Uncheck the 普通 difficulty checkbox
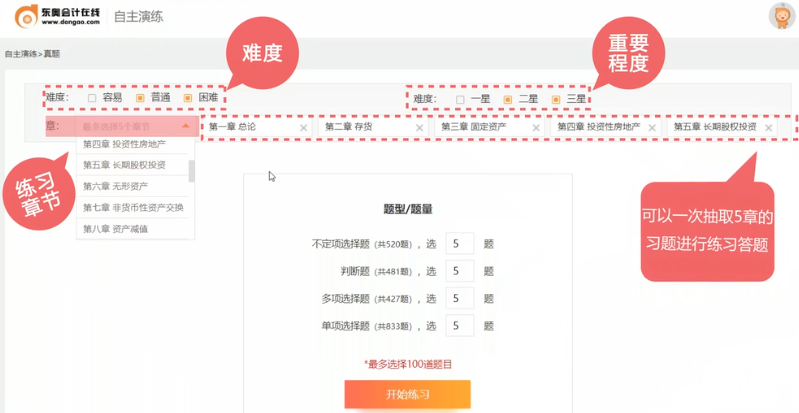 (x=140, y=98)
